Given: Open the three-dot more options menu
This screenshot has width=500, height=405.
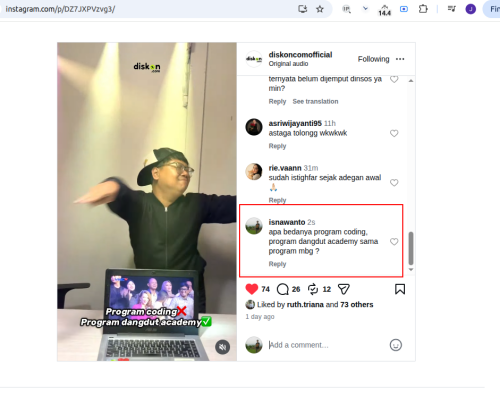Looking at the screenshot, I should point(400,59).
